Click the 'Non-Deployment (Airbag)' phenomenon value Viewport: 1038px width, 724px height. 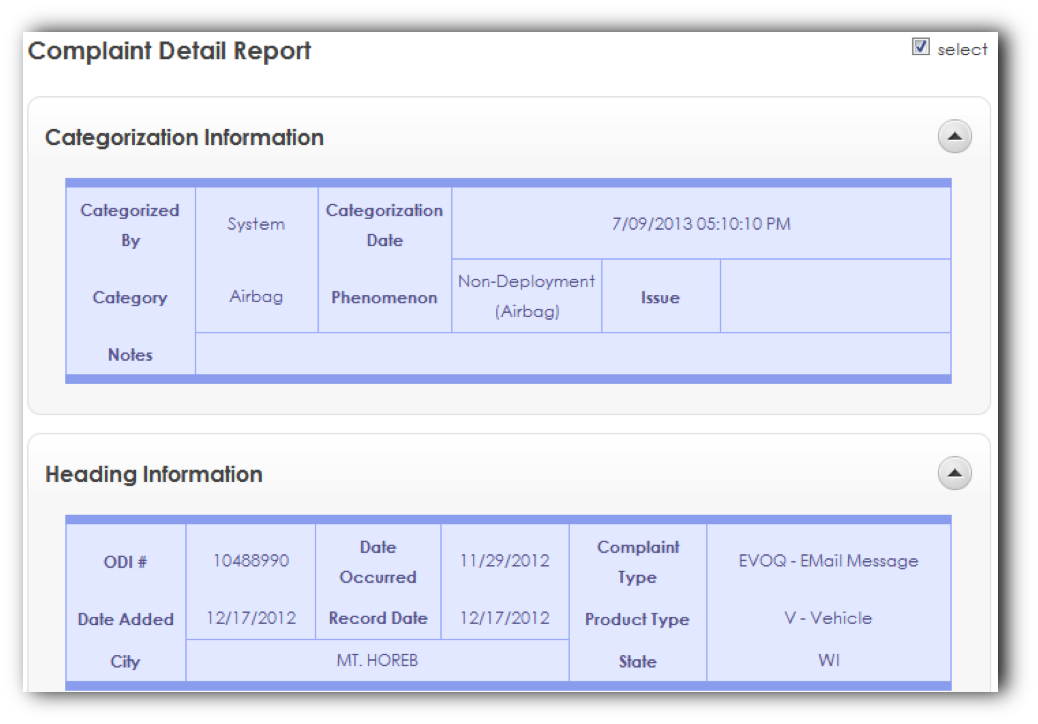526,296
